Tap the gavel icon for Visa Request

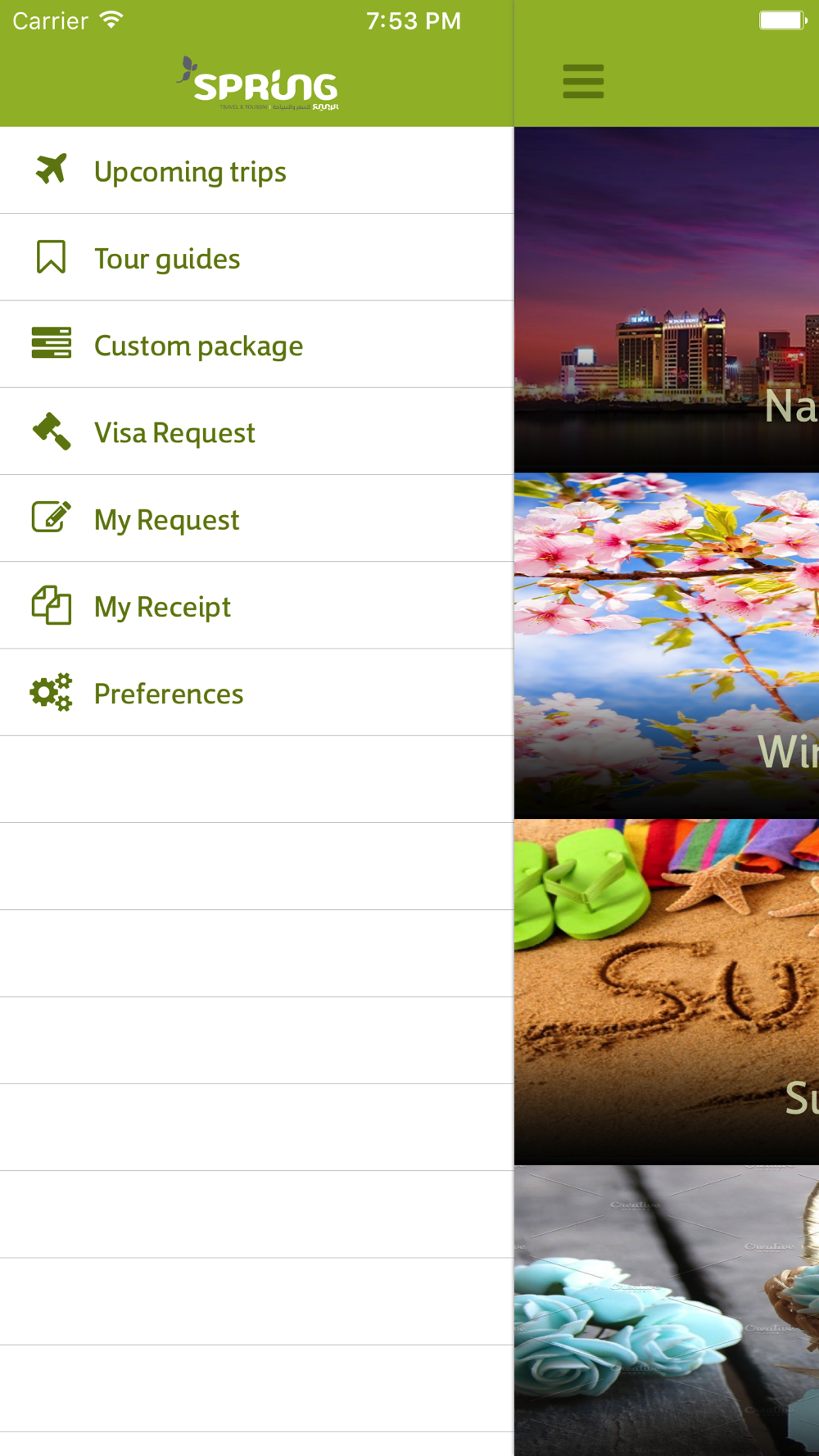pos(51,432)
